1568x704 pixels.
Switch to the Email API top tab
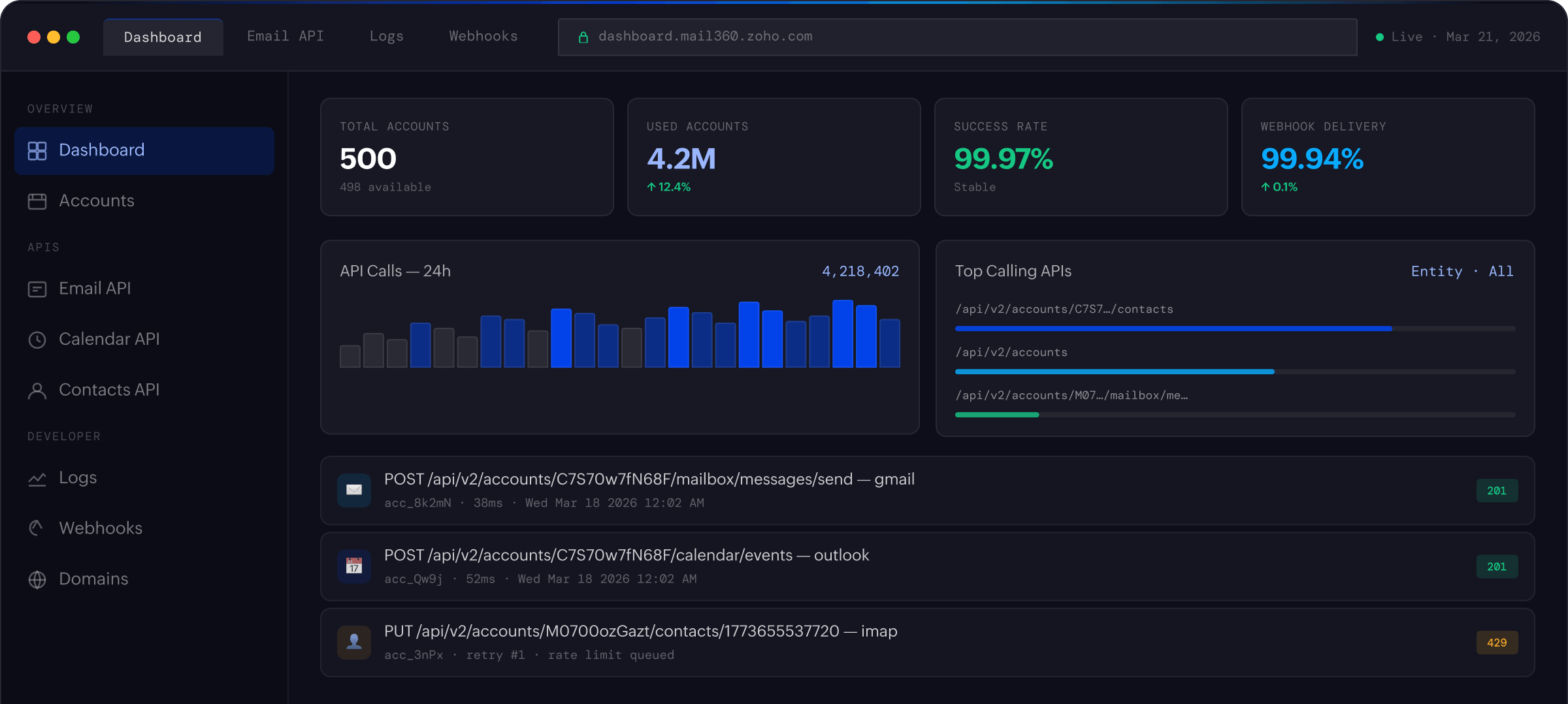[x=286, y=37]
